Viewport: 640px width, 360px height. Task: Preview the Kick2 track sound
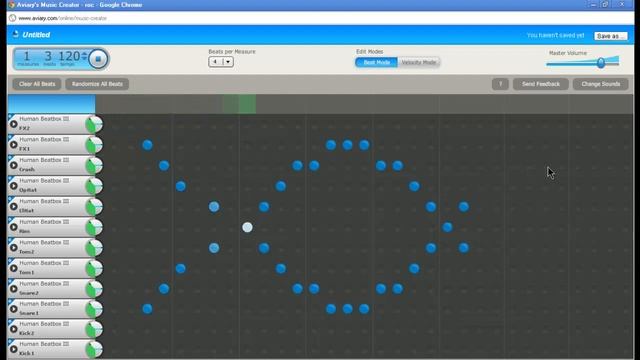(13, 329)
